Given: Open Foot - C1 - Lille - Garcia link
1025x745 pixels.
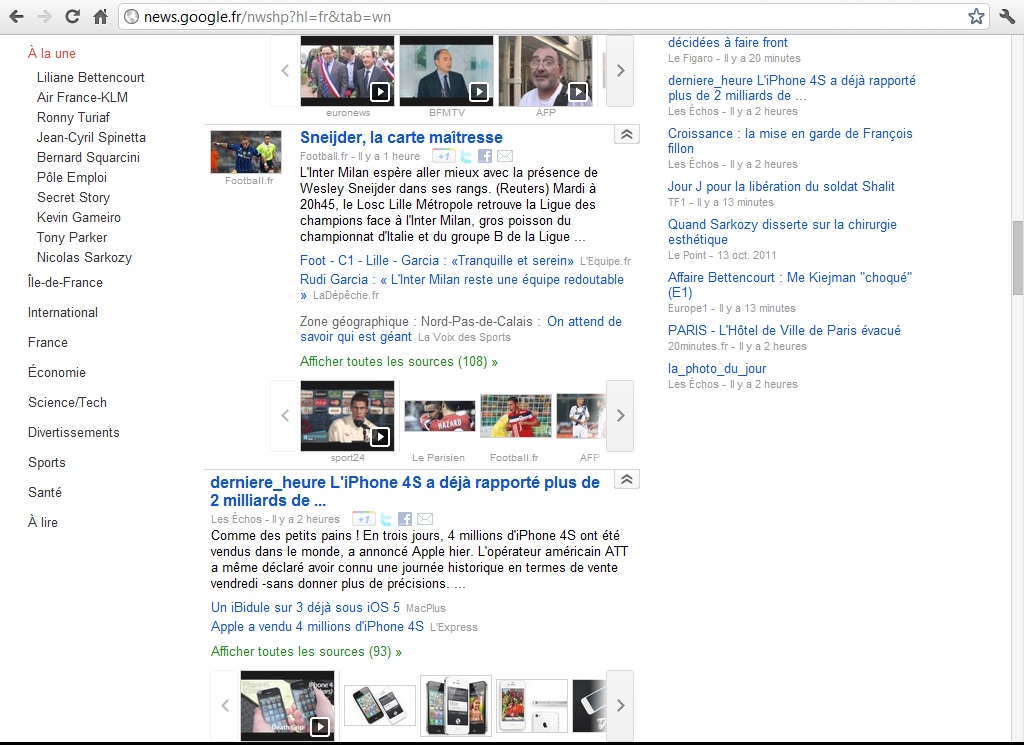Looking at the screenshot, I should click(437, 260).
